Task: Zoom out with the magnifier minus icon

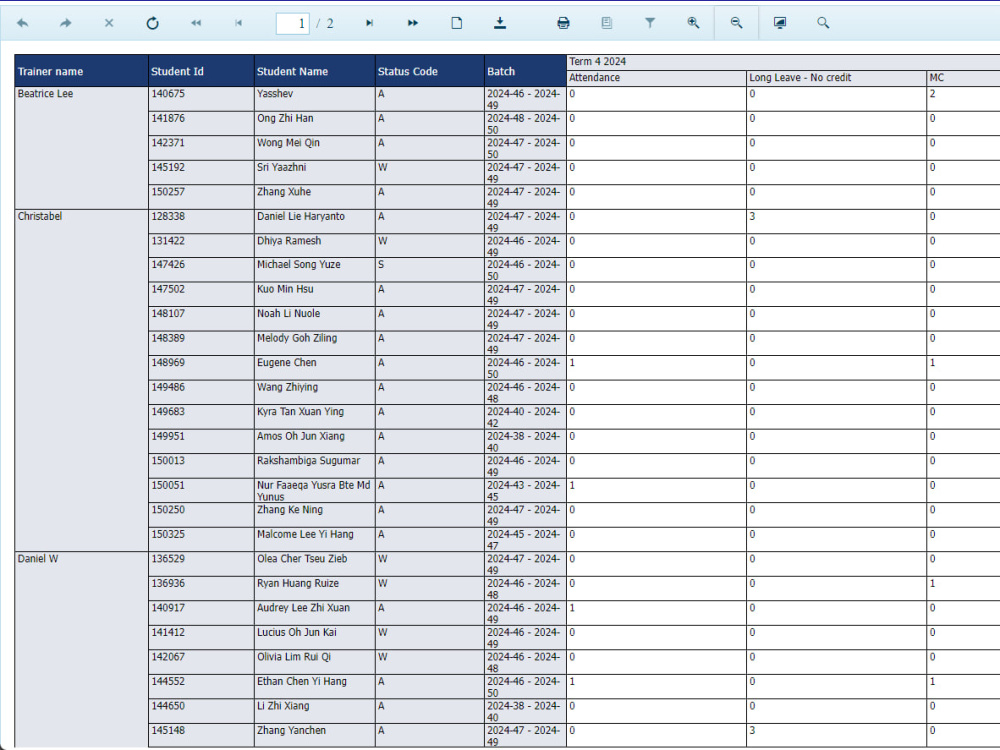Action: (737, 23)
